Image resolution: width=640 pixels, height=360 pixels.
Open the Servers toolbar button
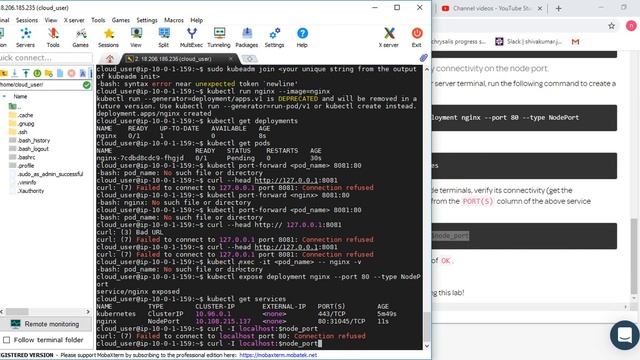click(x=25, y=38)
